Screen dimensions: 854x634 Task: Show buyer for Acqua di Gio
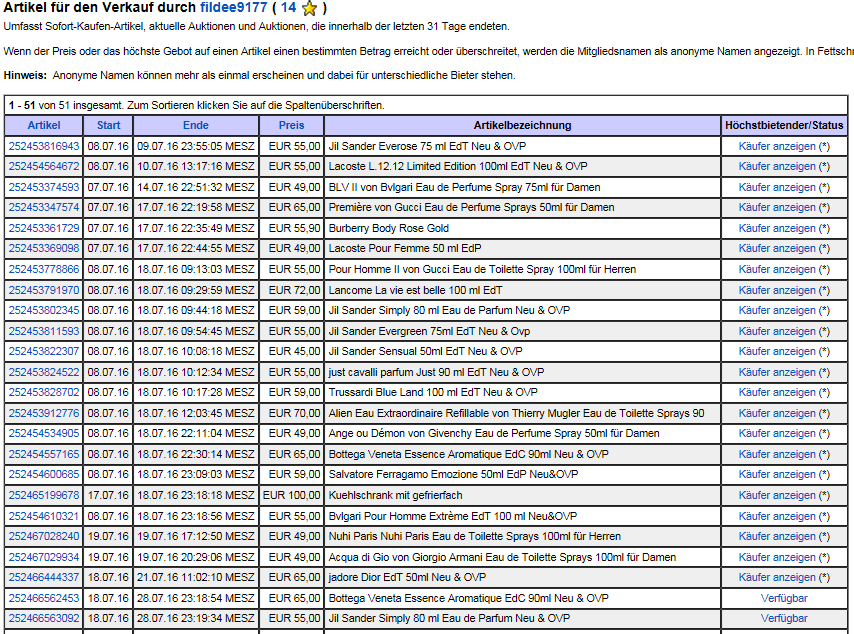pyautogui.click(x=777, y=557)
